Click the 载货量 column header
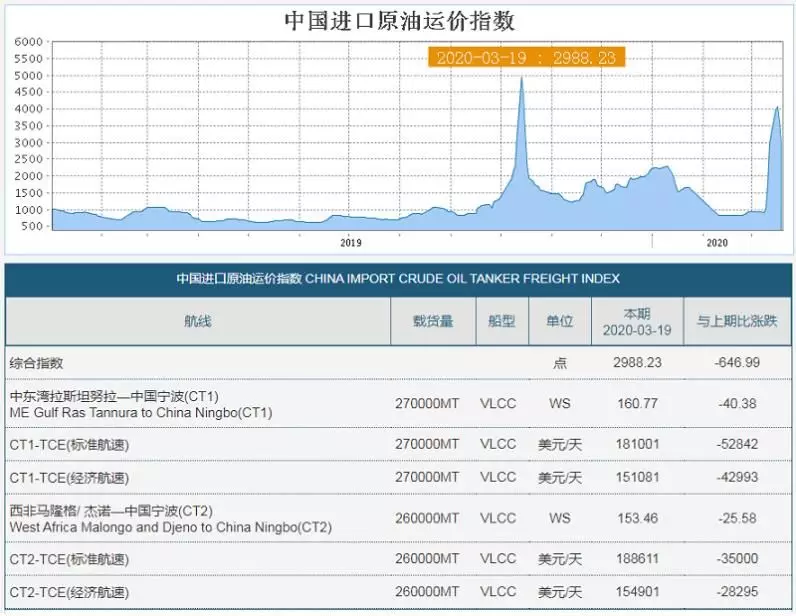The height and width of the screenshot is (616, 796). (433, 321)
